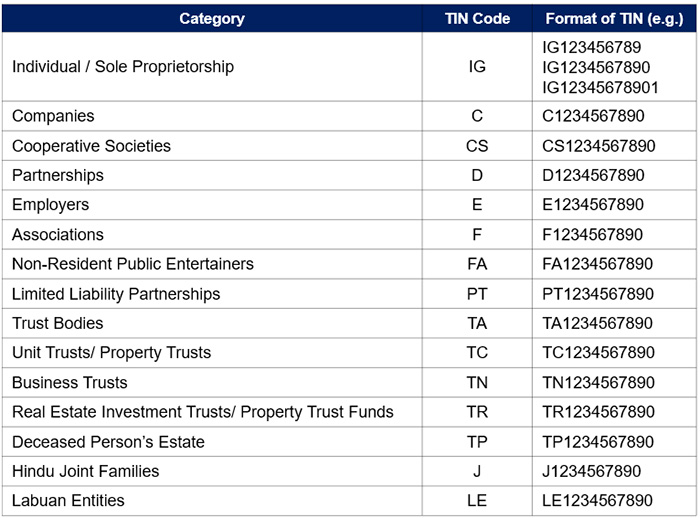Screen dimensions: 700x518
Task: Click Limited Liability Partnerships category cell
Action: tap(116, 294)
